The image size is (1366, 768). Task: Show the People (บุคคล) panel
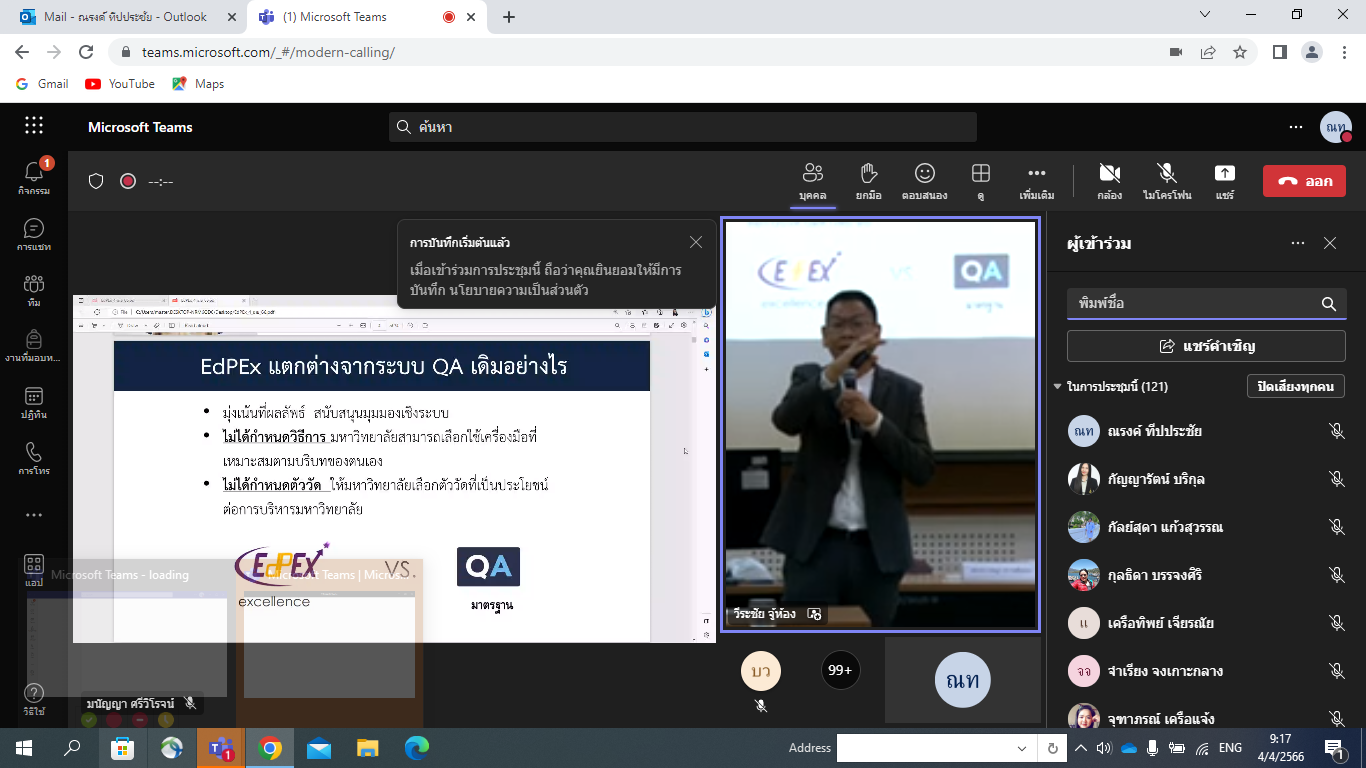812,181
